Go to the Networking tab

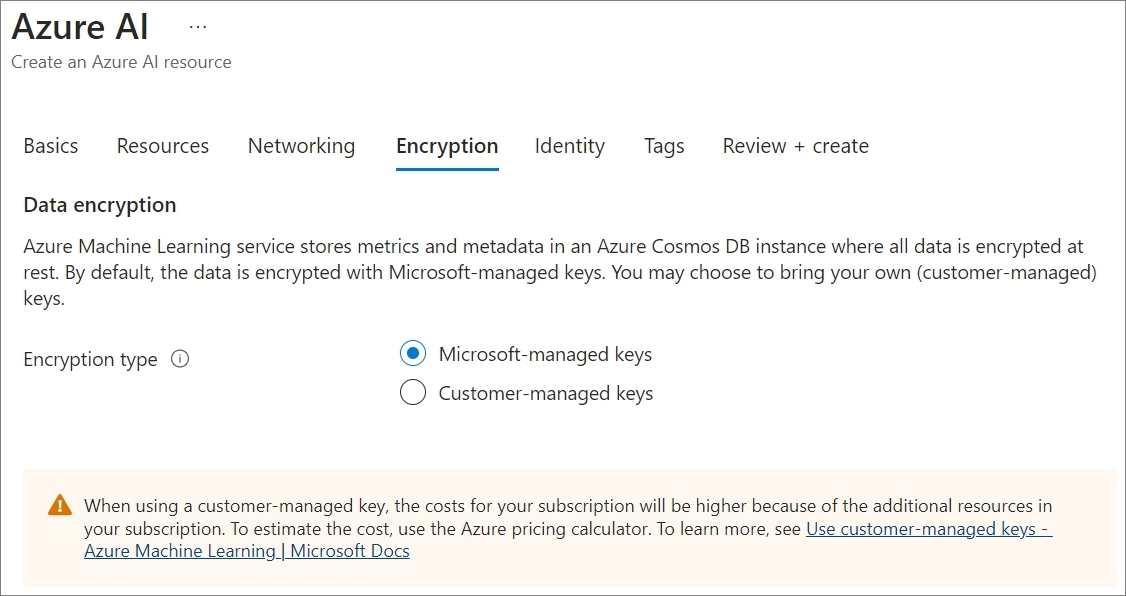pos(301,146)
